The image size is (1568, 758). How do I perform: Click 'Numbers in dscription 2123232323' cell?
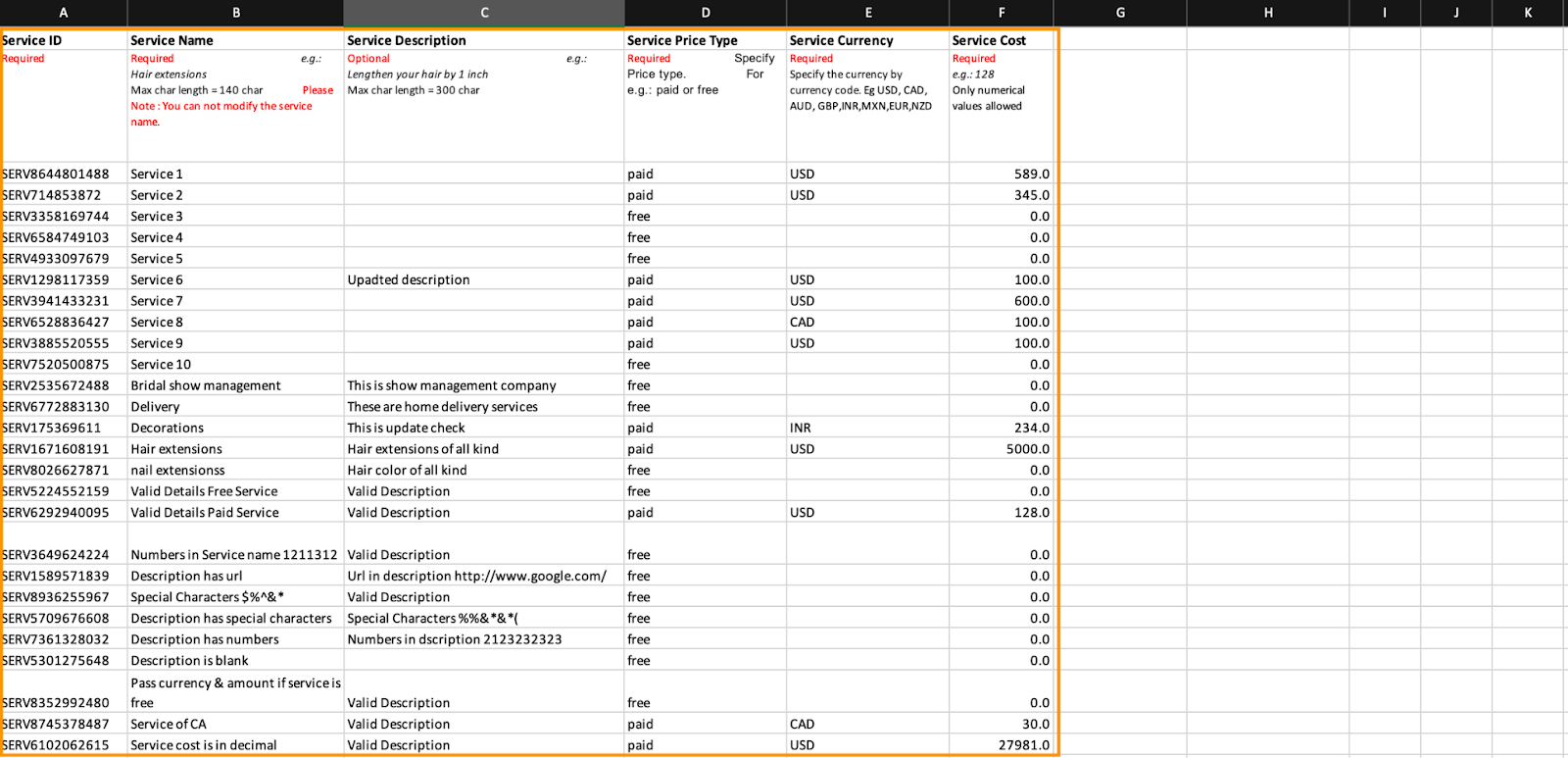(484, 638)
